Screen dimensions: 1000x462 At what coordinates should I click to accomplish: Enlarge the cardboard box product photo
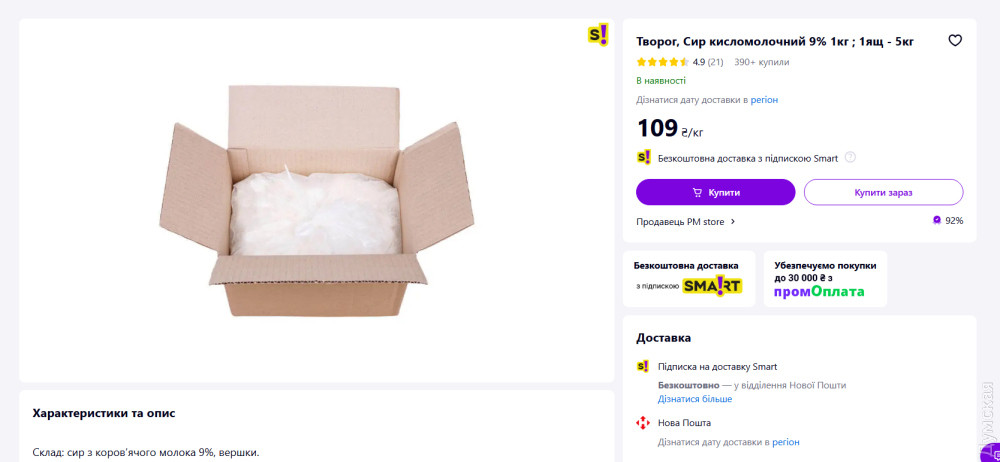pos(316,200)
